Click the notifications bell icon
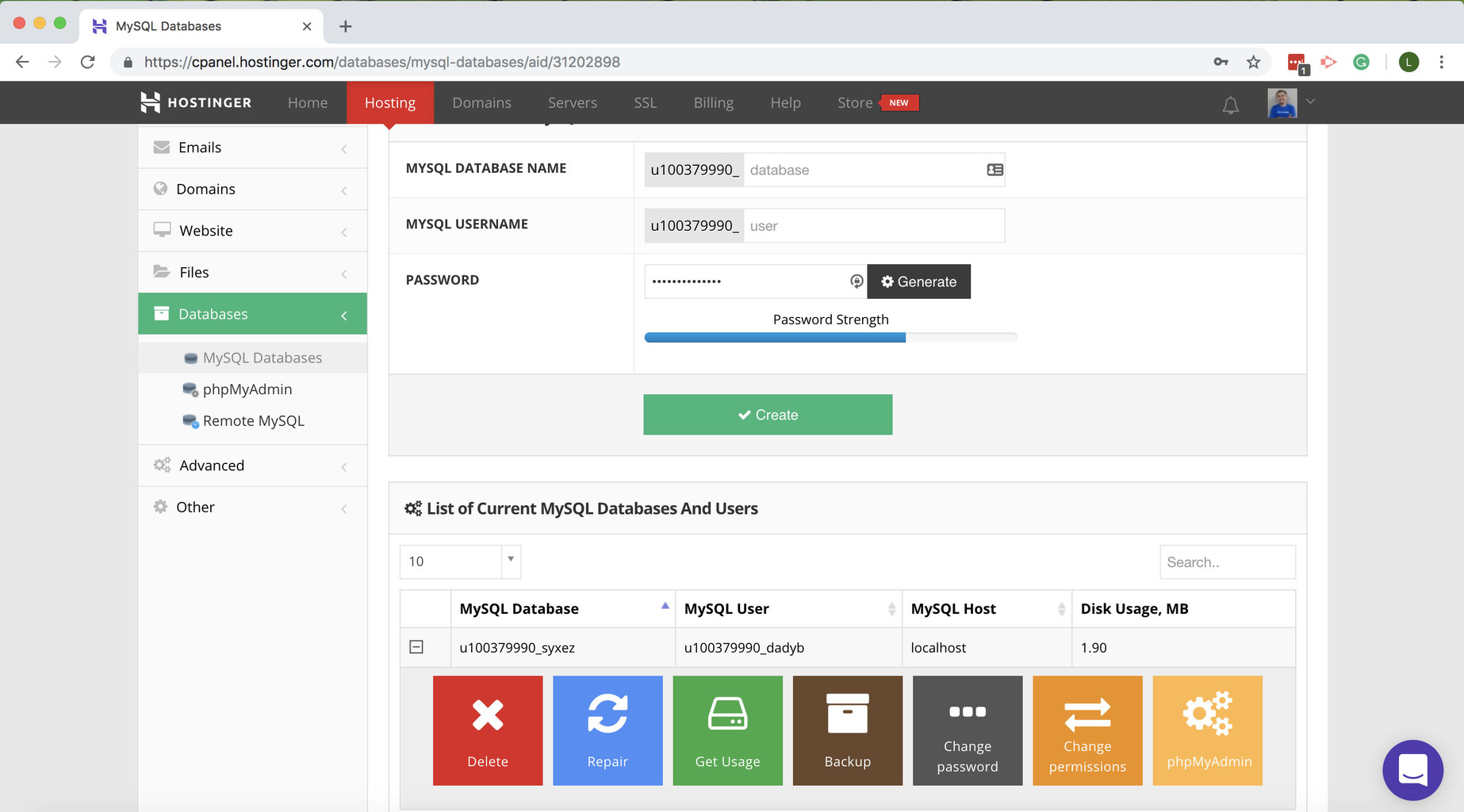This screenshot has height=812, width=1464. tap(1230, 105)
